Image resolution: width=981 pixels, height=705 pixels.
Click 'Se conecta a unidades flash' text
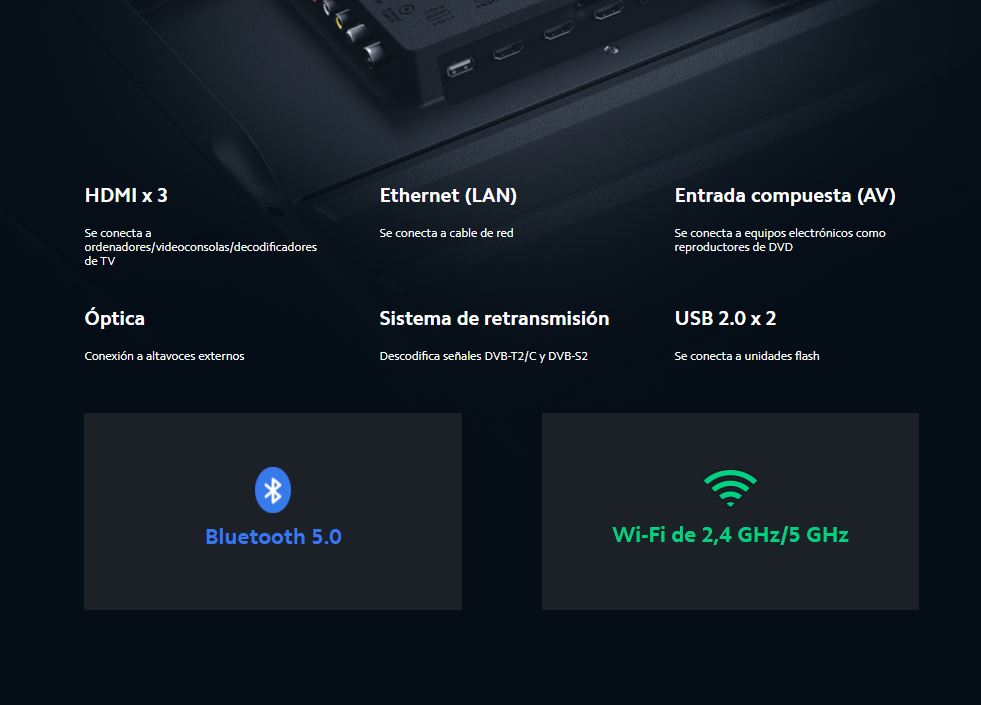coord(747,356)
